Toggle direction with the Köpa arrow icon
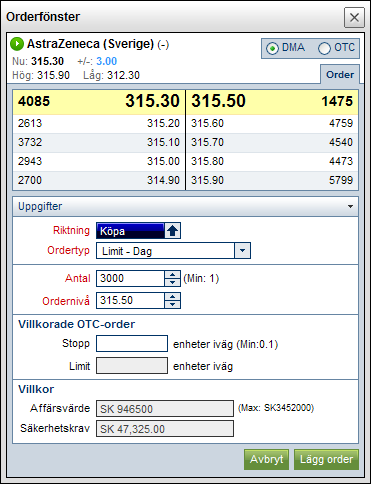Screen dimensions: 371x484 [172, 231]
